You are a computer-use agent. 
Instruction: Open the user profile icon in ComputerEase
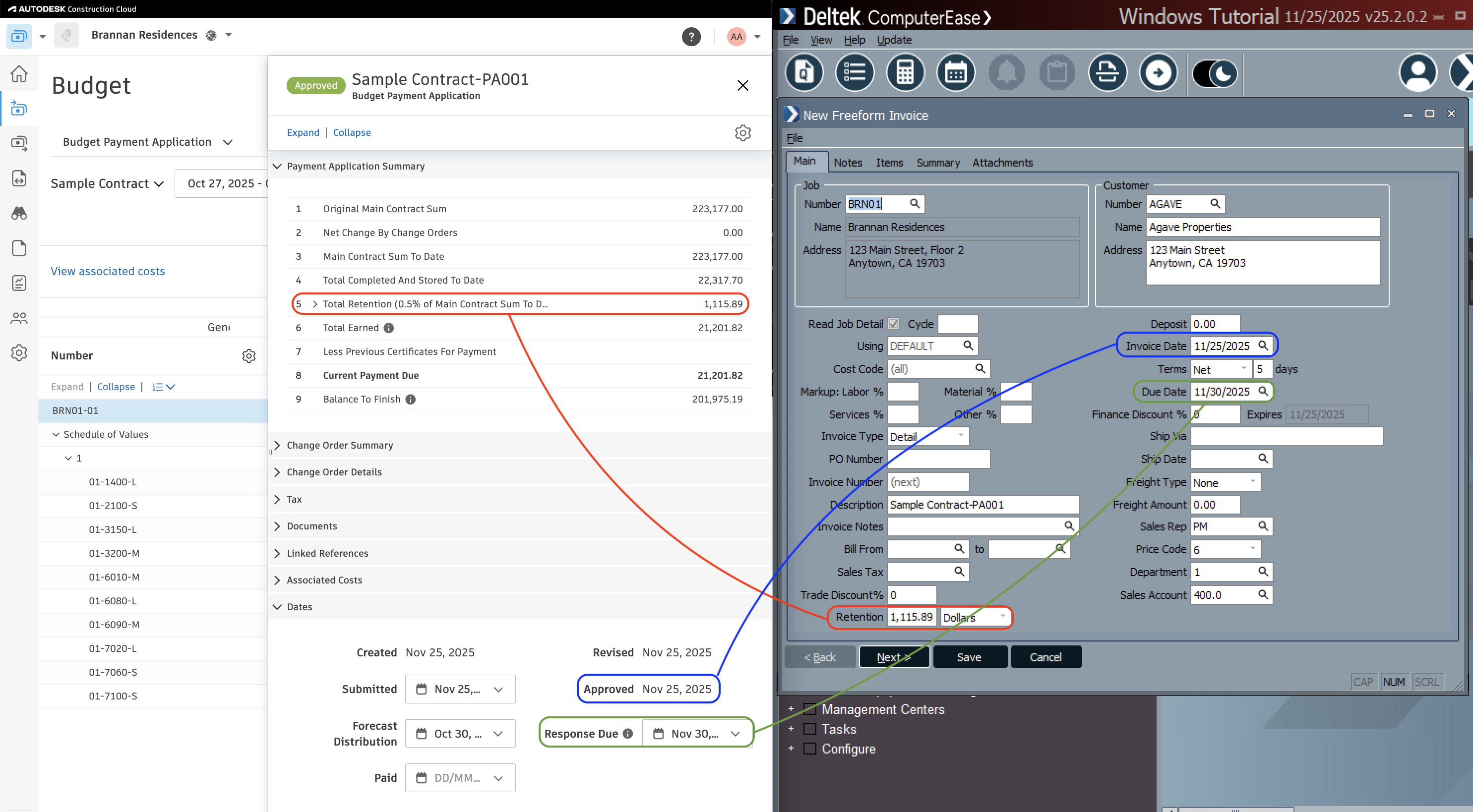pos(1418,72)
